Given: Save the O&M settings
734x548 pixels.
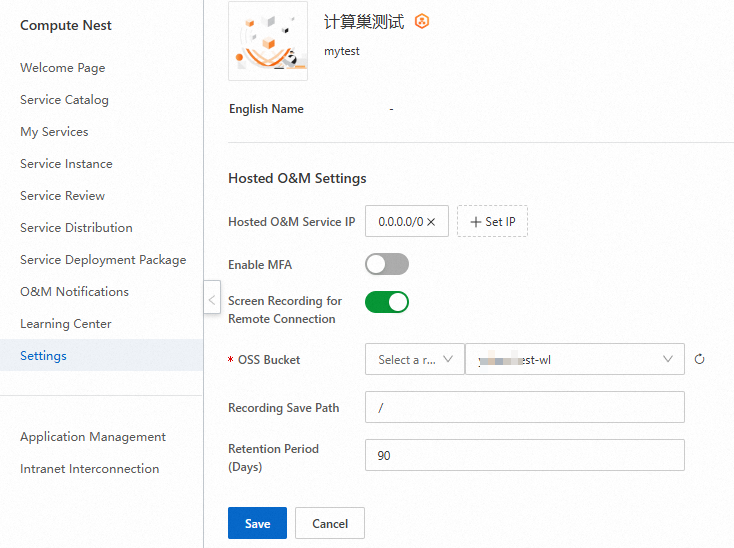Looking at the screenshot, I should coord(257,523).
